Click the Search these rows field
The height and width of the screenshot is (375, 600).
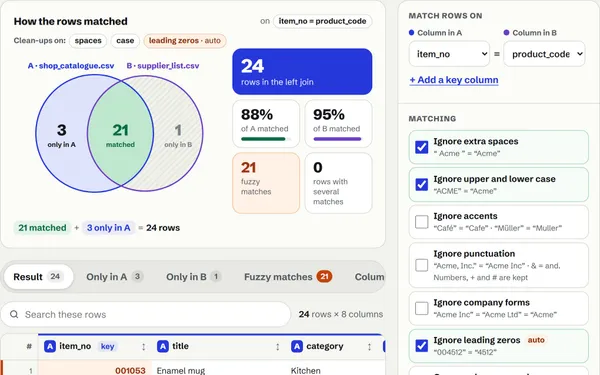pyautogui.click(x=145, y=314)
